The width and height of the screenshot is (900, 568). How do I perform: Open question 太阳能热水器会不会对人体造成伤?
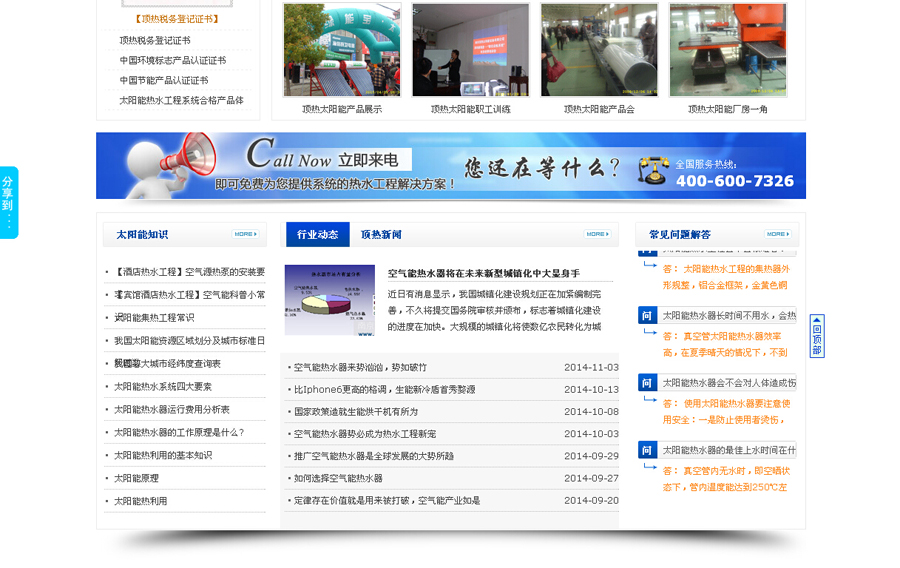click(729, 383)
